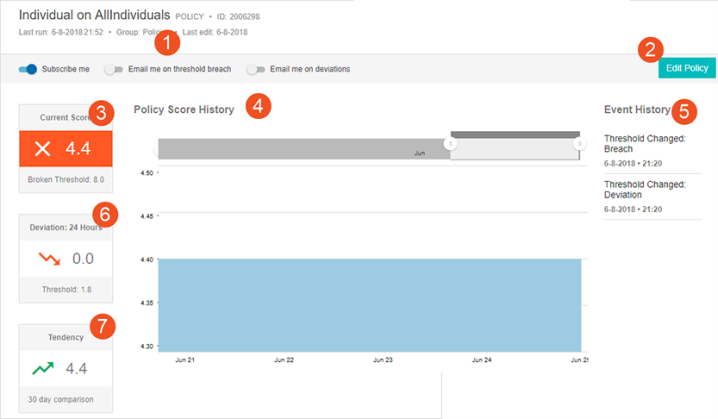Click the red numbered badge 7

[x=102, y=326]
